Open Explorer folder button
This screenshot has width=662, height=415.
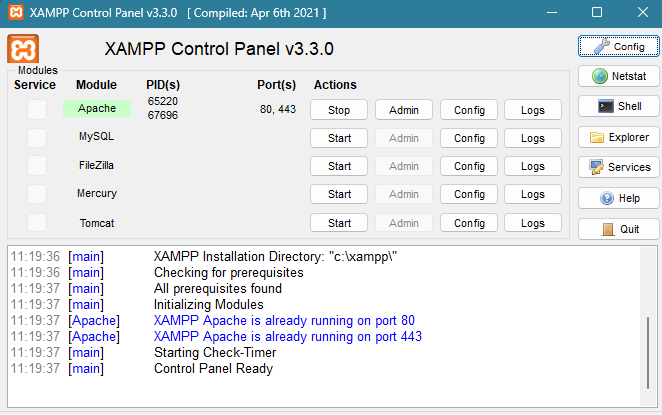pyautogui.click(x=619, y=137)
